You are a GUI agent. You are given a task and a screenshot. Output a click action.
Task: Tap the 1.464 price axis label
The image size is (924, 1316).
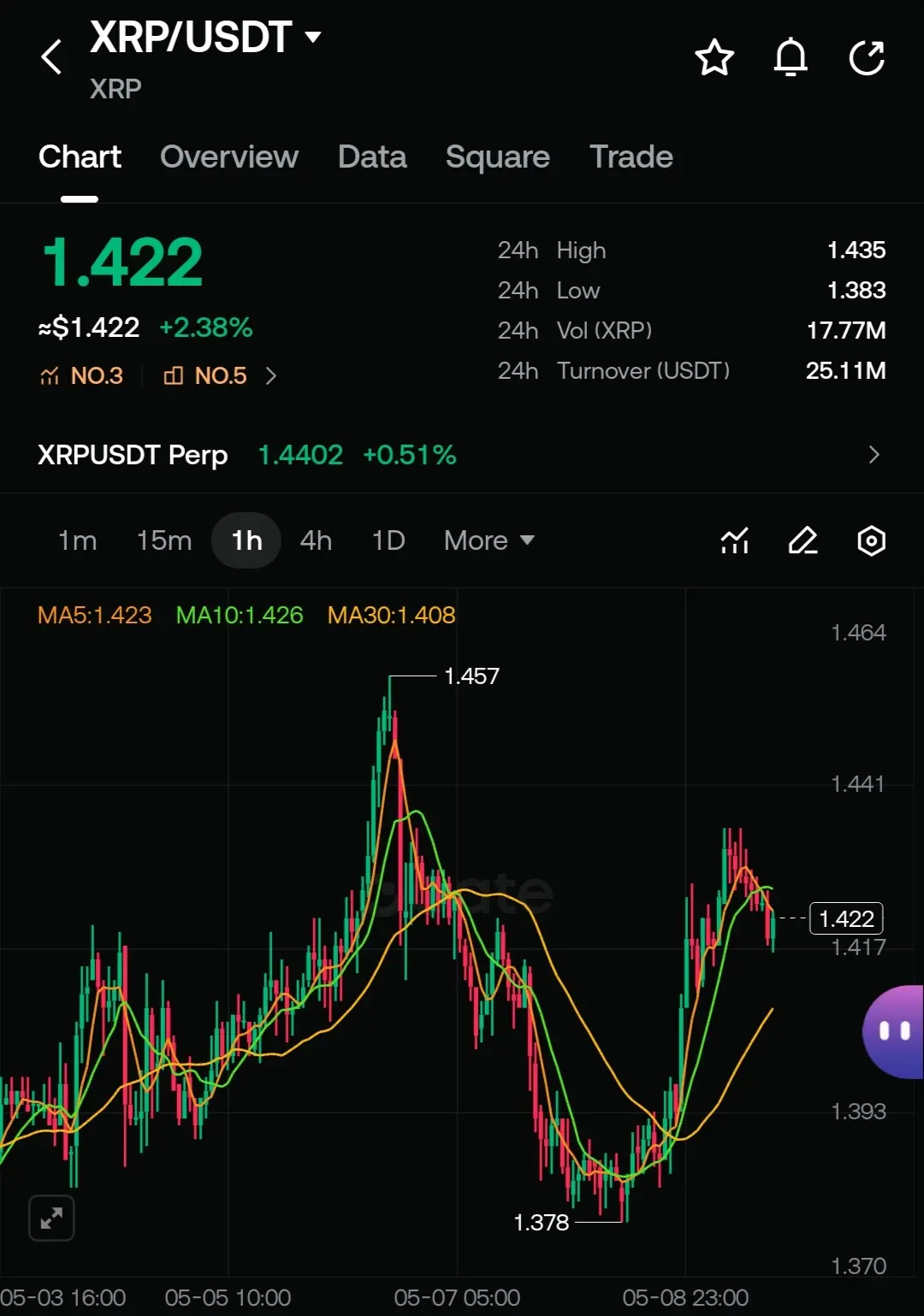858,633
